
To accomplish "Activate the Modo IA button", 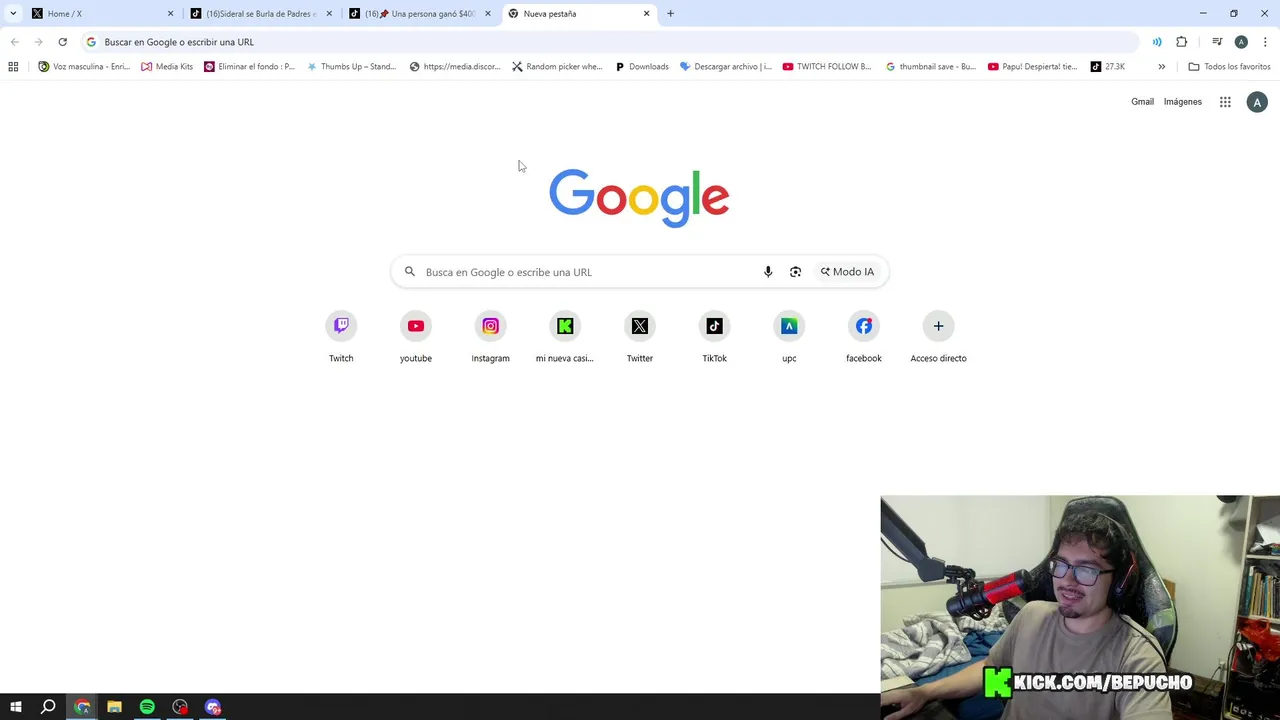I will 847,272.
